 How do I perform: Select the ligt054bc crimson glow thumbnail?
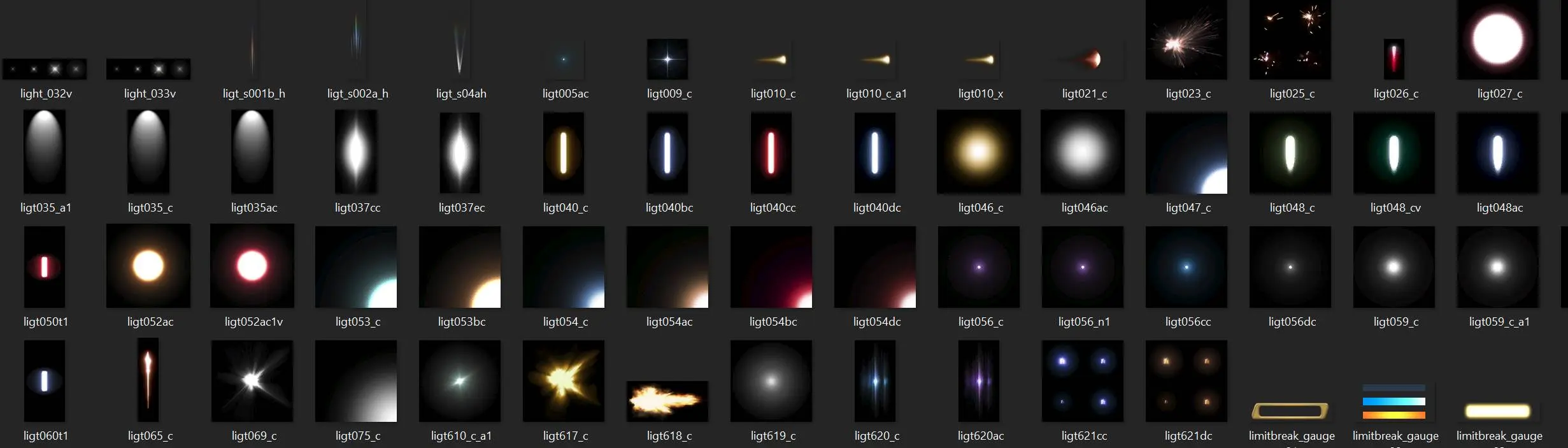coord(771,267)
